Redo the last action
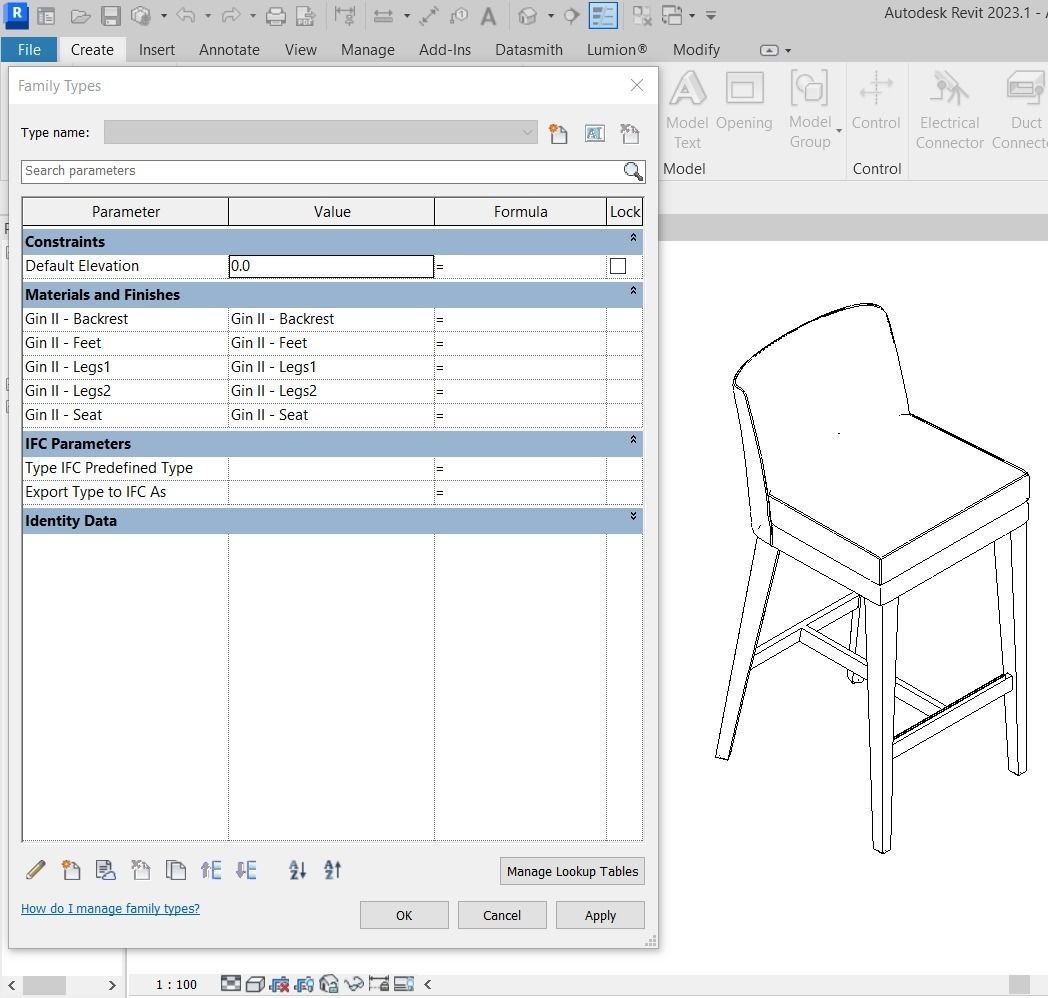The image size is (1048, 998). coord(231,15)
